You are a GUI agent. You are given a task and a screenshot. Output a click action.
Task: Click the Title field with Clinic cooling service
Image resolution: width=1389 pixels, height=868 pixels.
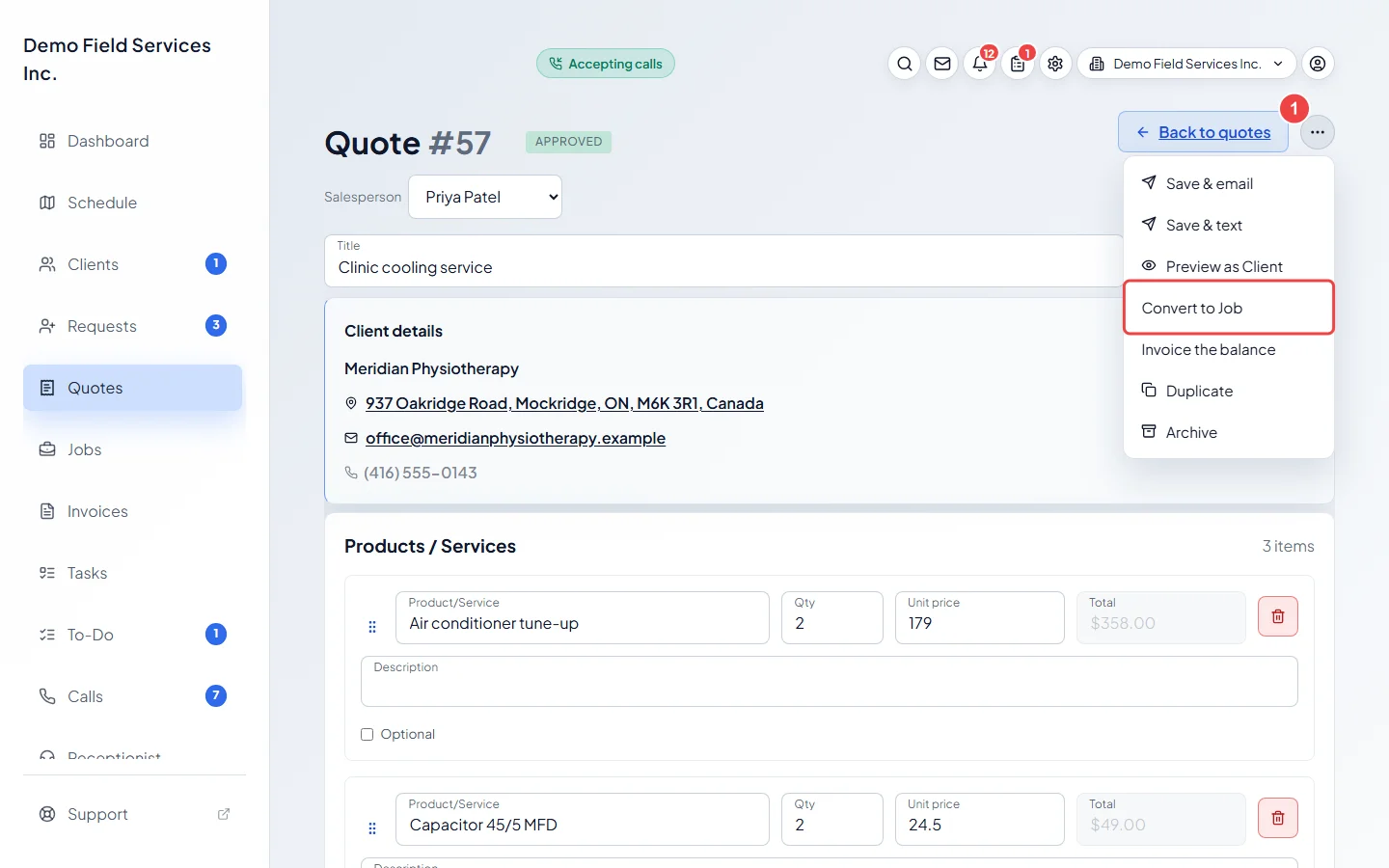coord(723,260)
